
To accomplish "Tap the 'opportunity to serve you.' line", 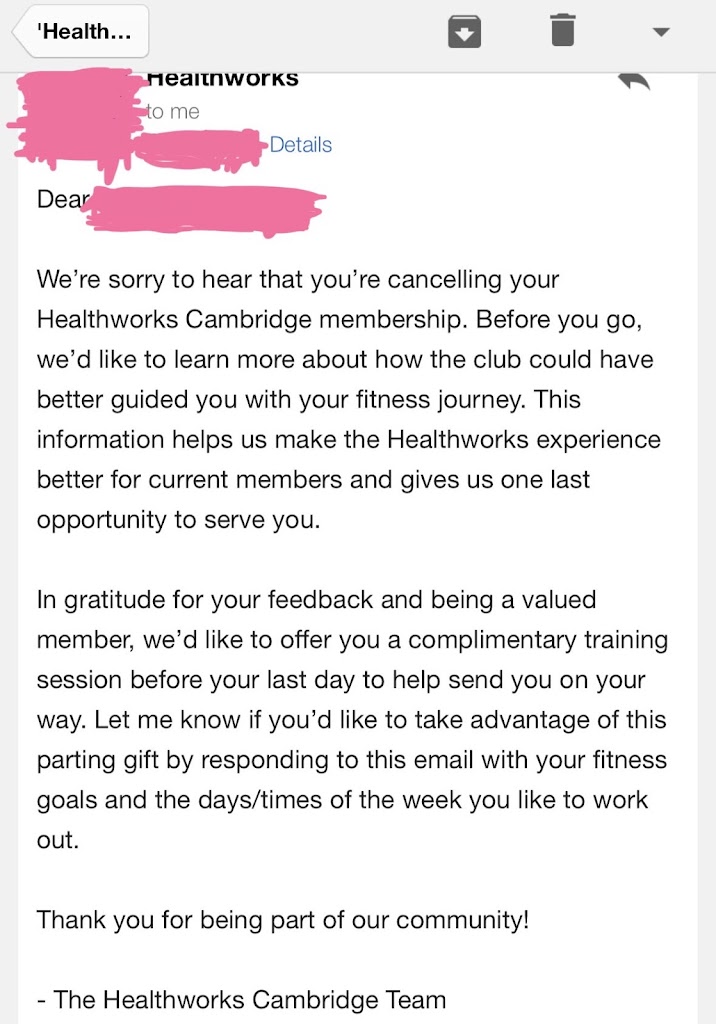I will 178,520.
